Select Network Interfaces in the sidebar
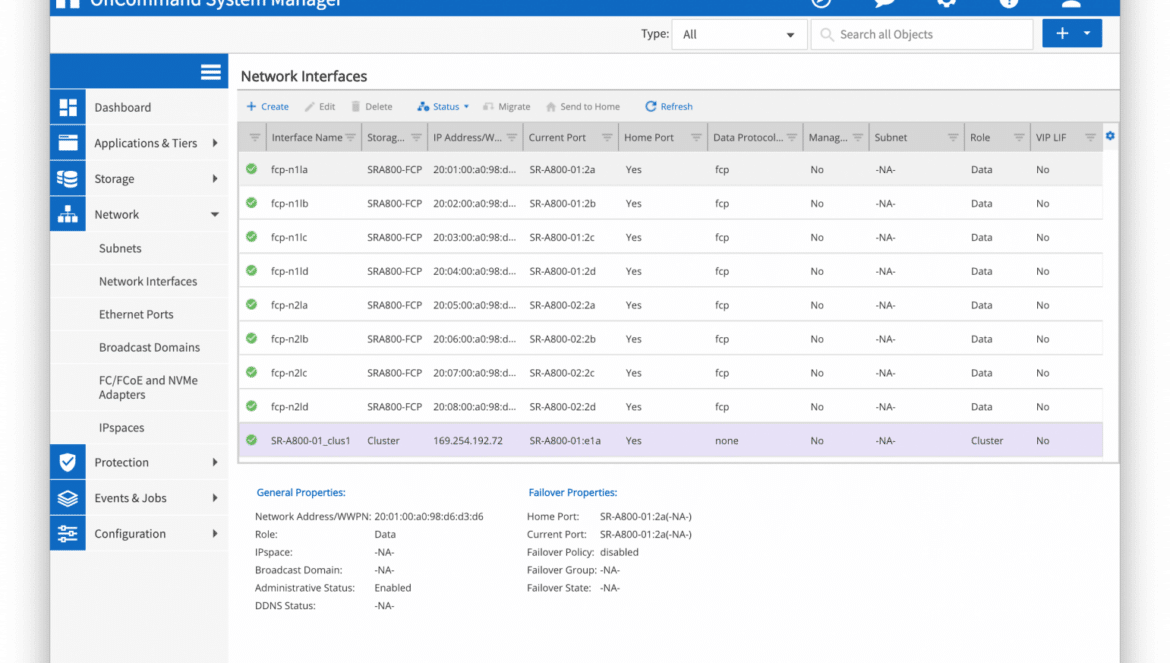This screenshot has width=1170, height=663. coord(148,281)
